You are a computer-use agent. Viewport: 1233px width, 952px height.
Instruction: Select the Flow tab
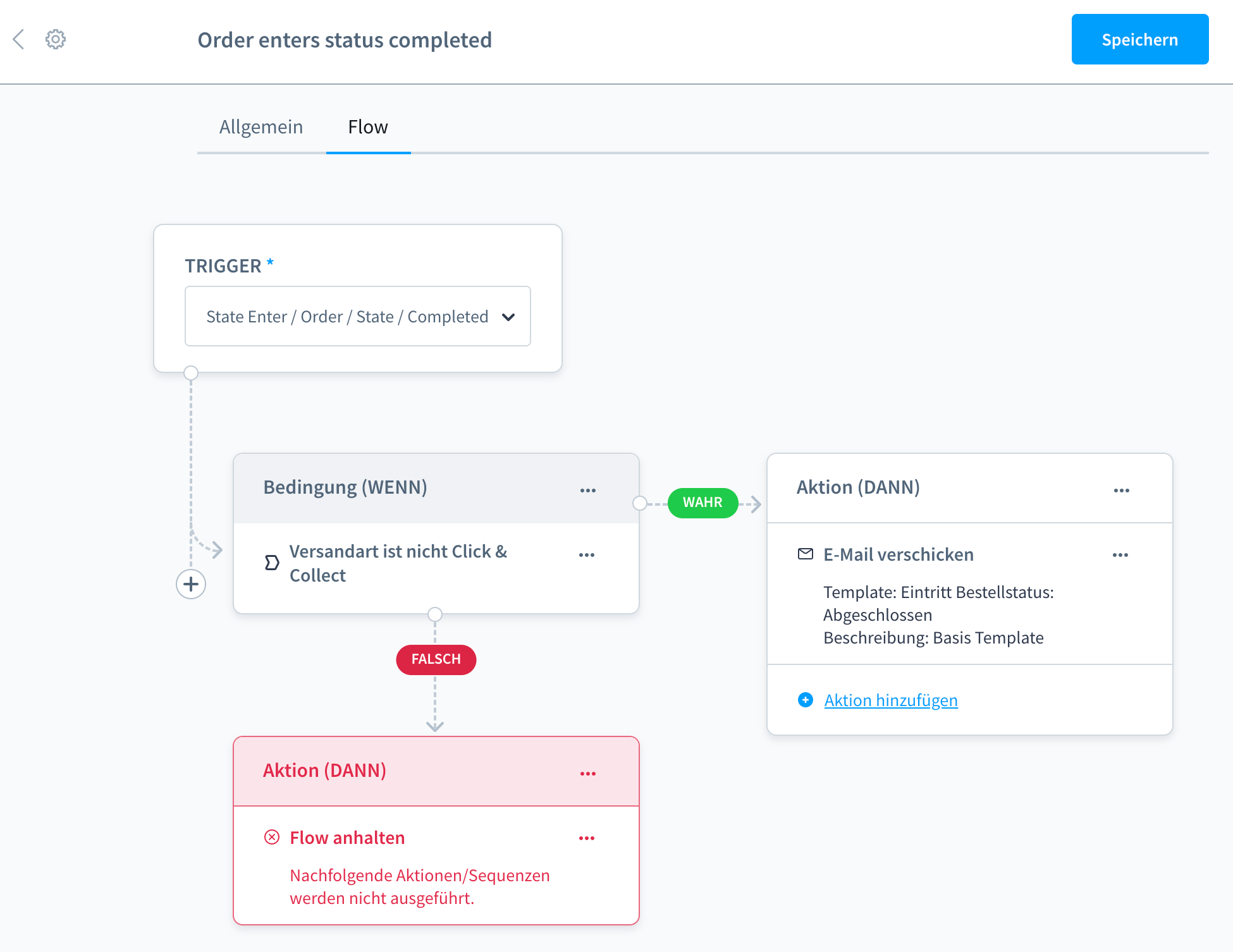tap(368, 127)
